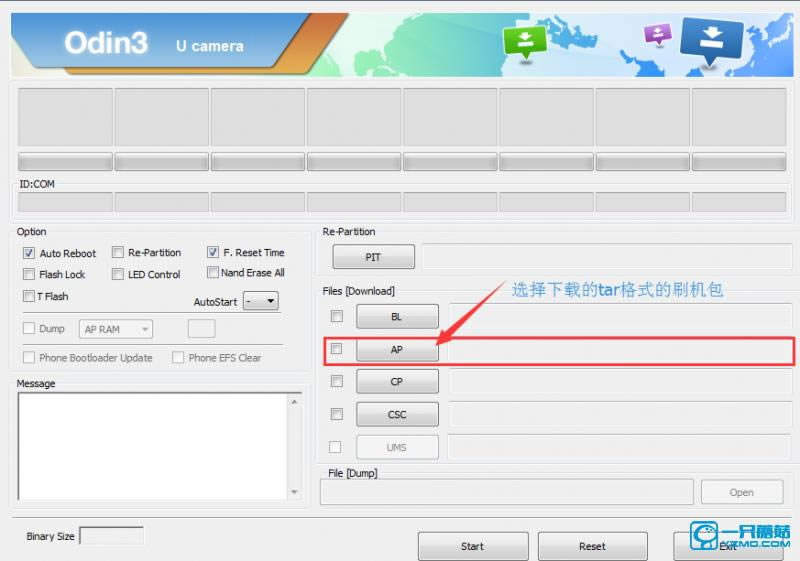Viewport: 800px width, 561px height.
Task: Click the PIT file button
Action: click(x=373, y=257)
